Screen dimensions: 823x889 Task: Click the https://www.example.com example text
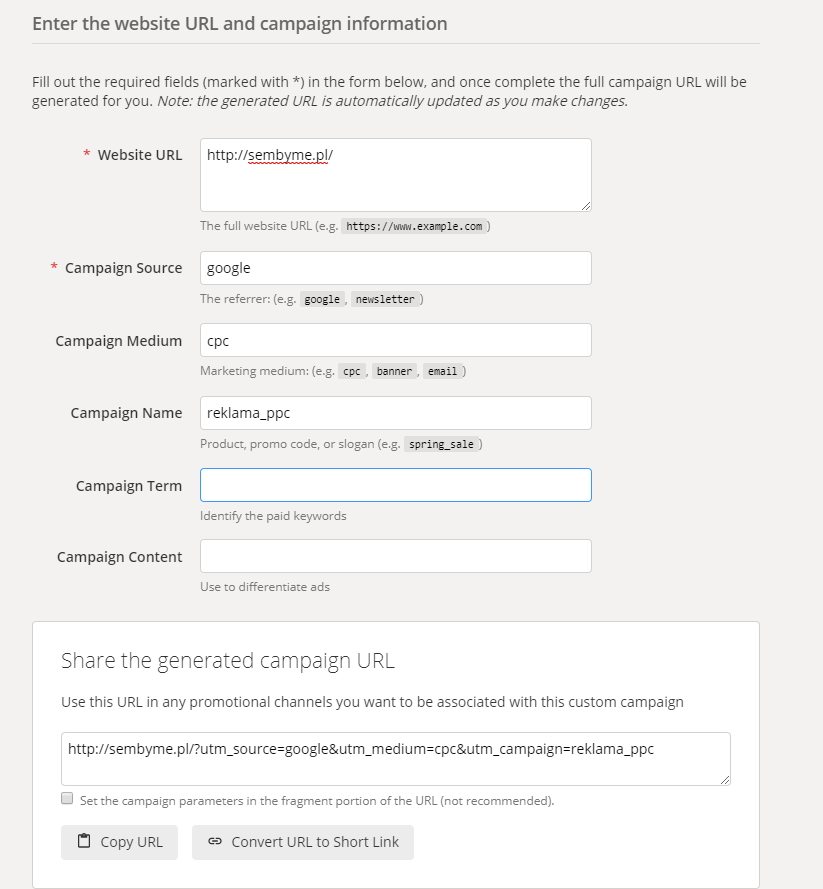(414, 226)
